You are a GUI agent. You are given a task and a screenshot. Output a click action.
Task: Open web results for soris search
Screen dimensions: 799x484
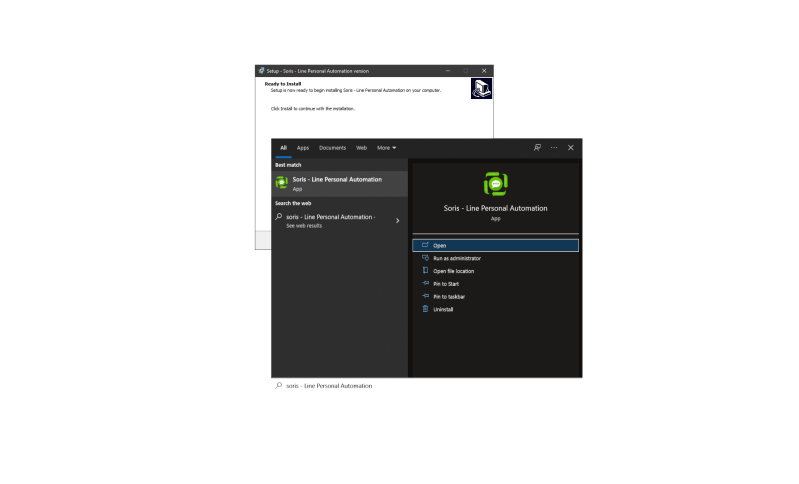pyautogui.click(x=339, y=221)
